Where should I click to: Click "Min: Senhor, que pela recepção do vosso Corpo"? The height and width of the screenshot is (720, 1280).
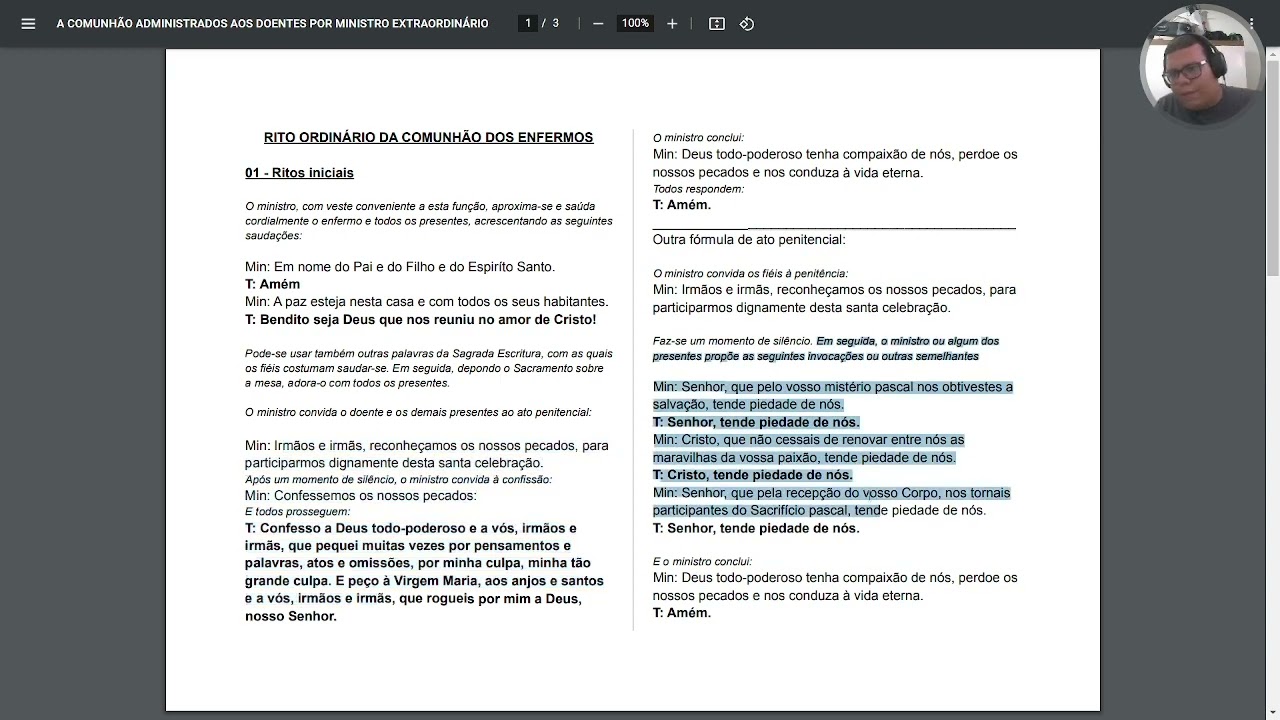point(832,502)
